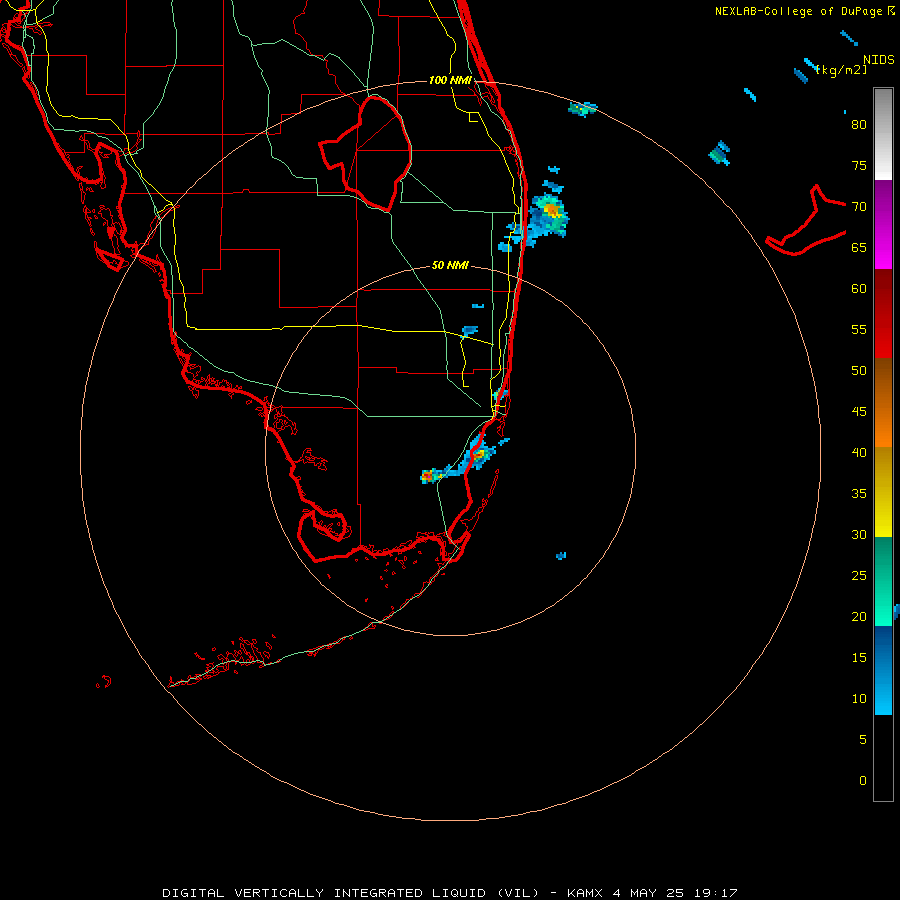Click the 30 value on the color scale
900x900 pixels.
pyautogui.click(x=859, y=534)
